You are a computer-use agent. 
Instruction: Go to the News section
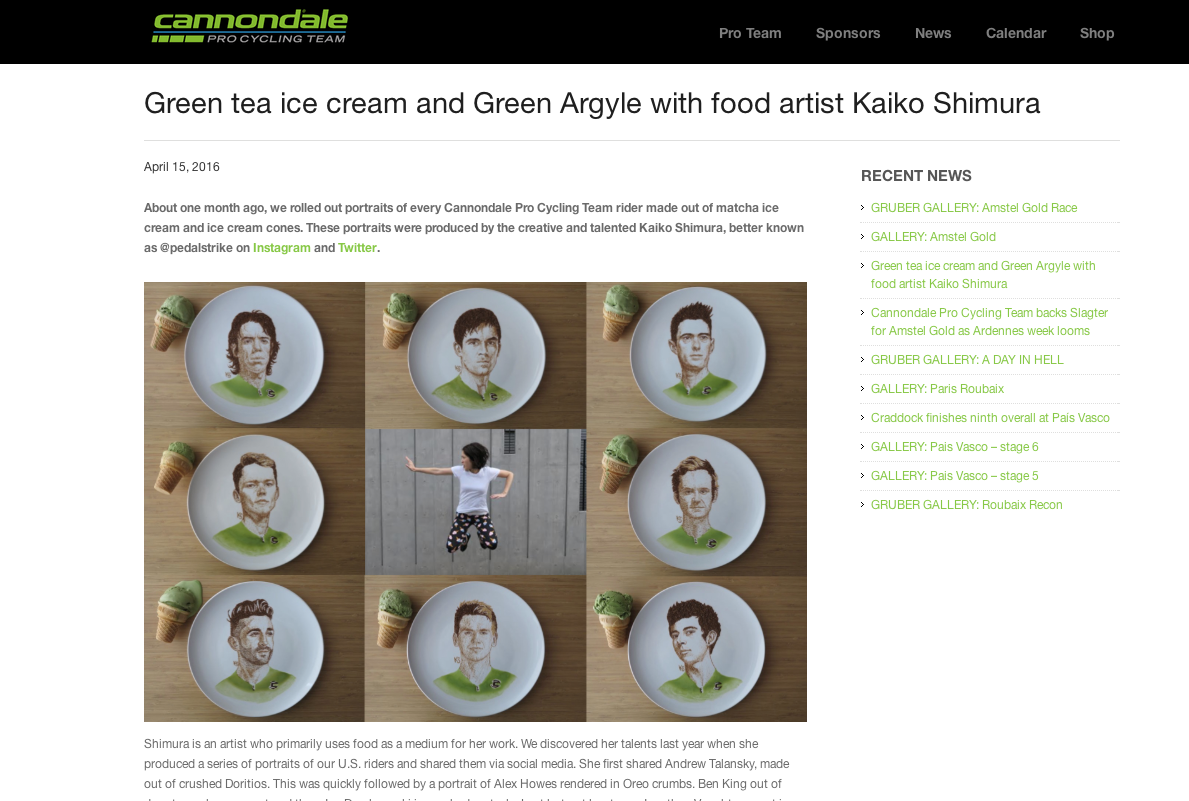(933, 33)
